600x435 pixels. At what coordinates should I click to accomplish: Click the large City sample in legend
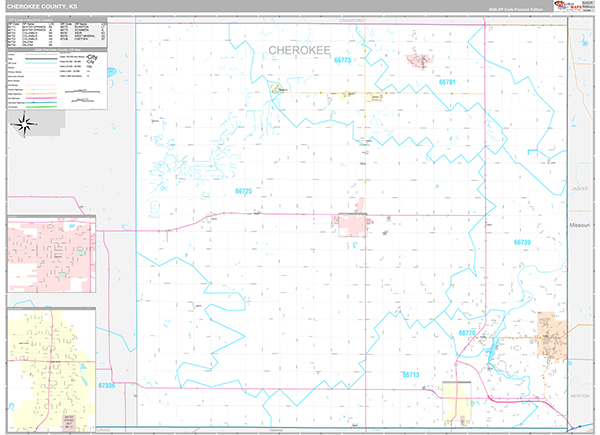click(x=92, y=57)
